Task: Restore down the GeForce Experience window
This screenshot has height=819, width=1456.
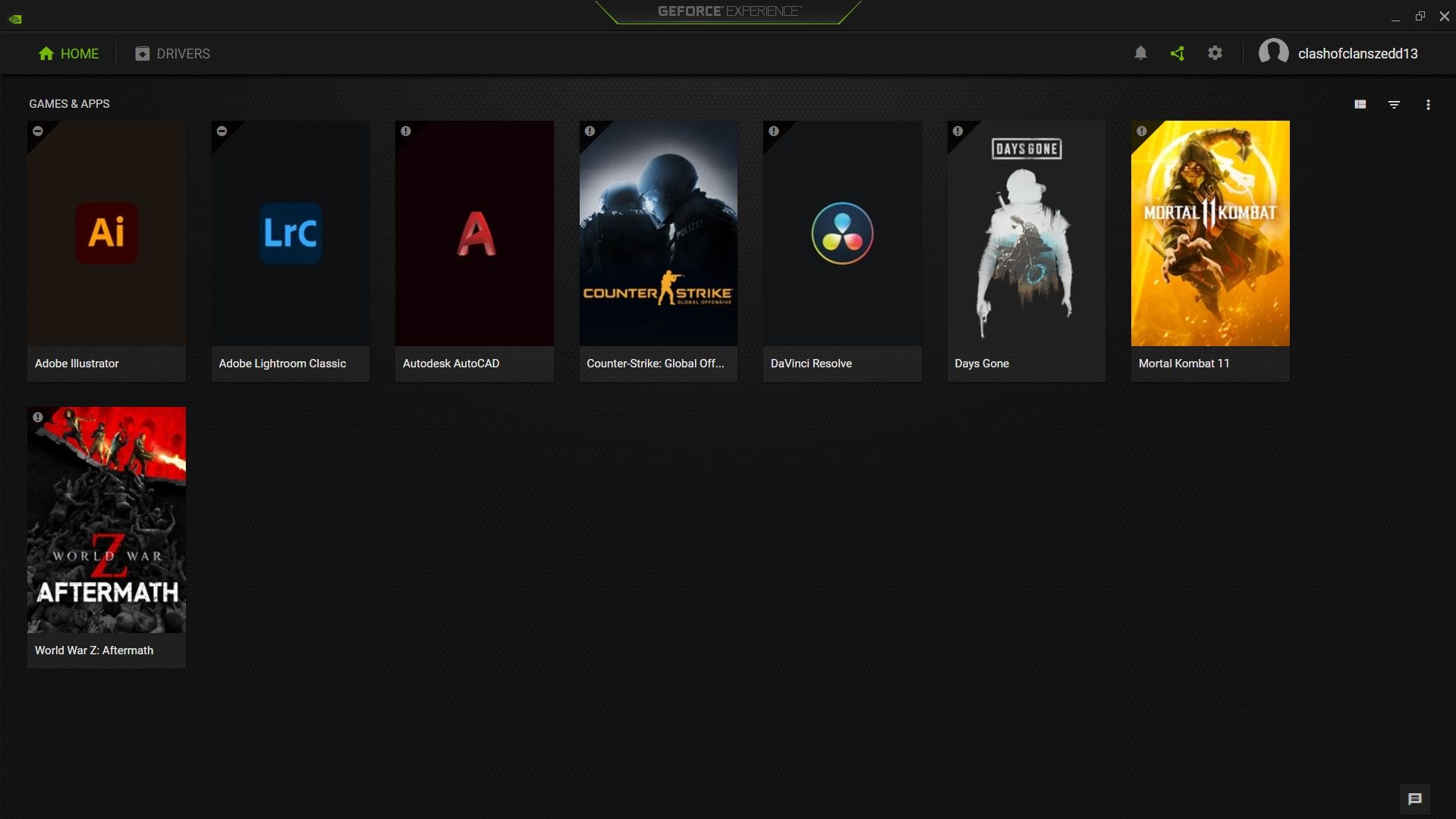Action: pyautogui.click(x=1420, y=16)
